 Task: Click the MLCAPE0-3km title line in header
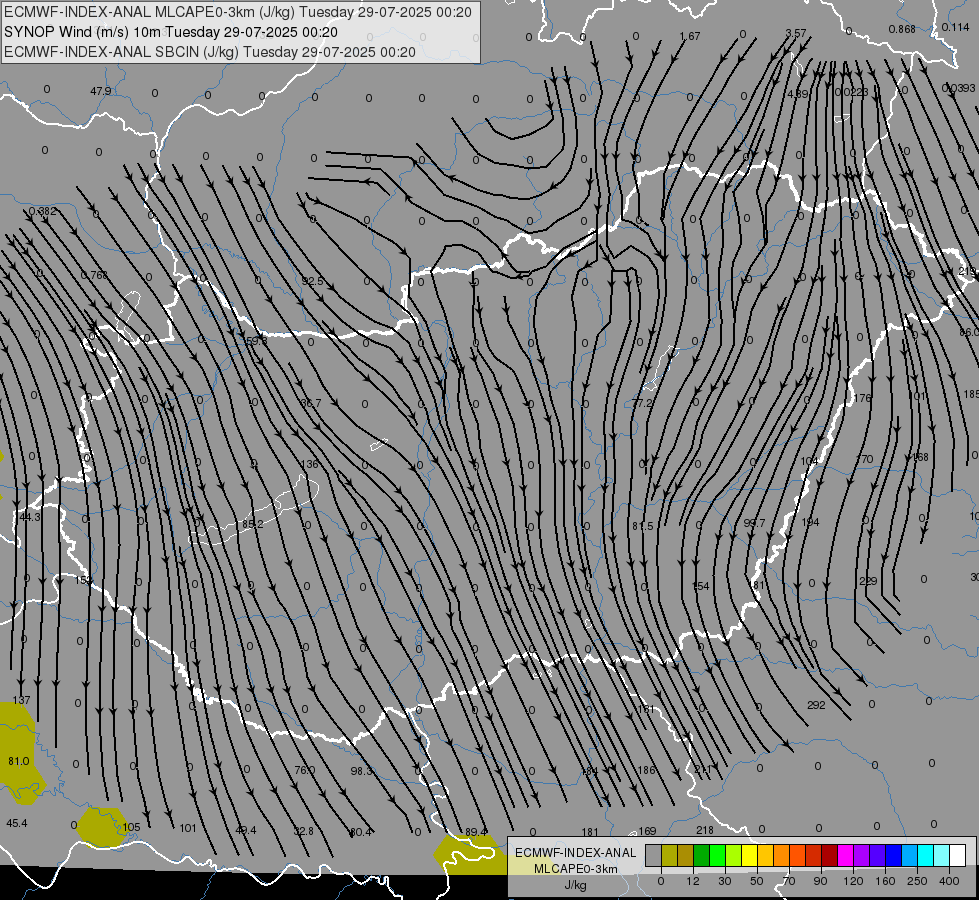coord(238,12)
